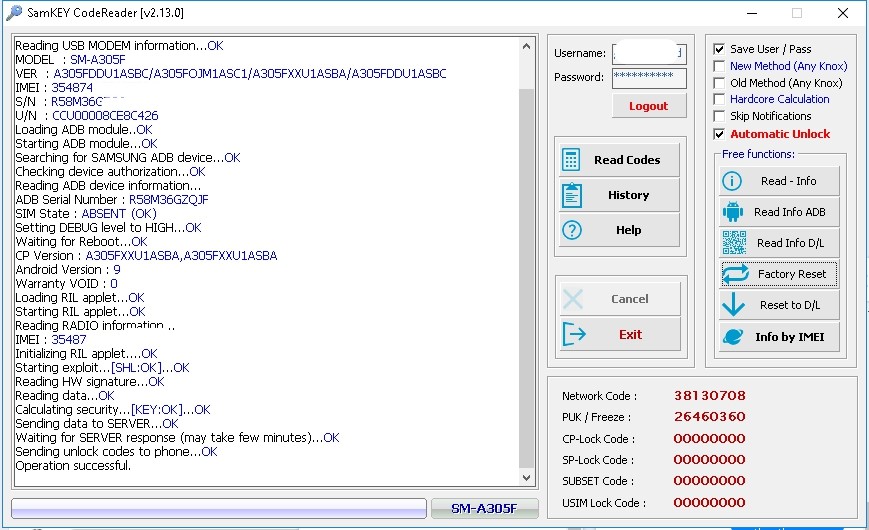The image size is (869, 530).
Task: Click the Warranty VOID : 0 line
Action: [67, 284]
